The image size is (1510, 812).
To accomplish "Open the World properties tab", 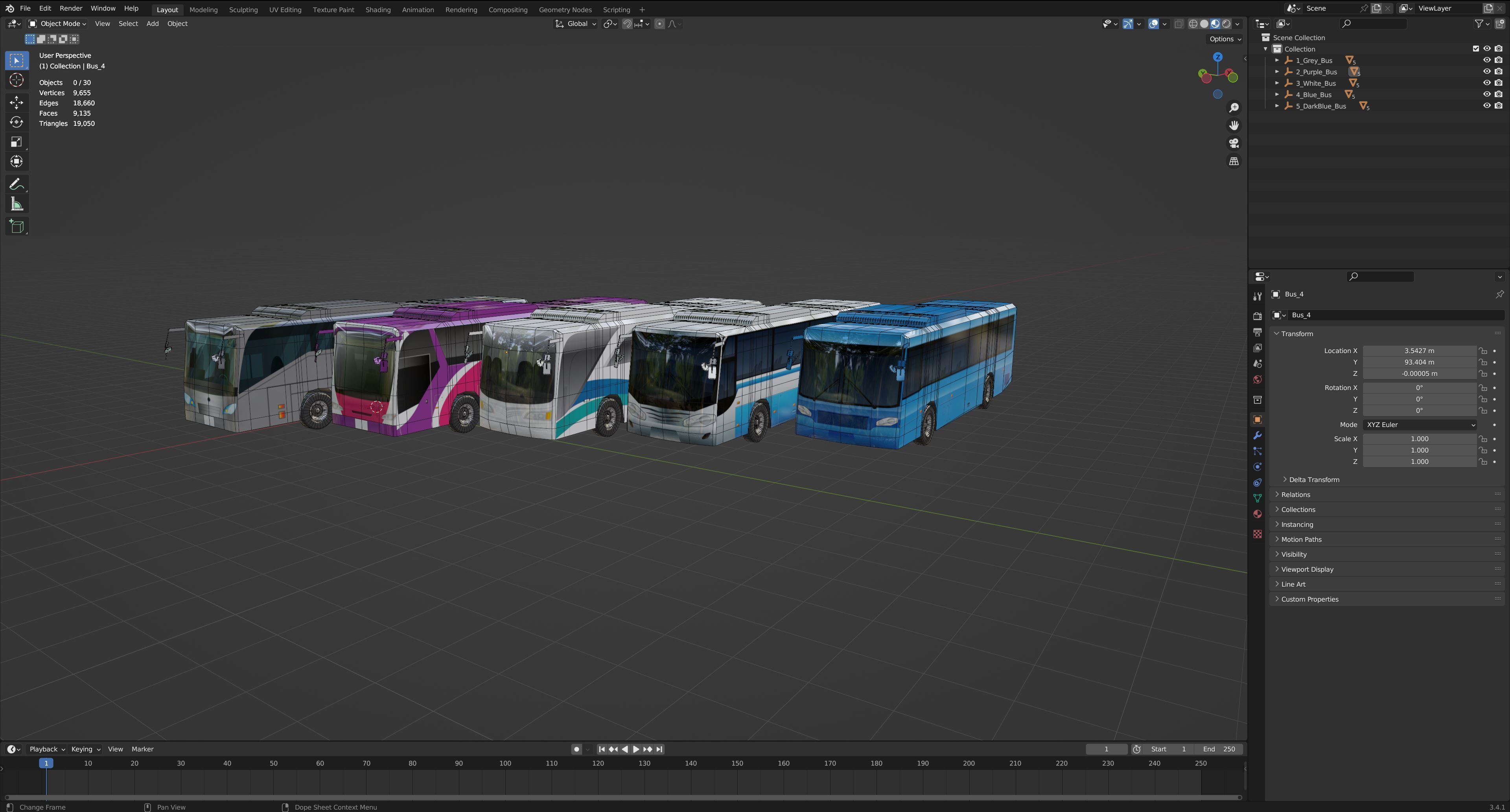I will pos(1257,380).
